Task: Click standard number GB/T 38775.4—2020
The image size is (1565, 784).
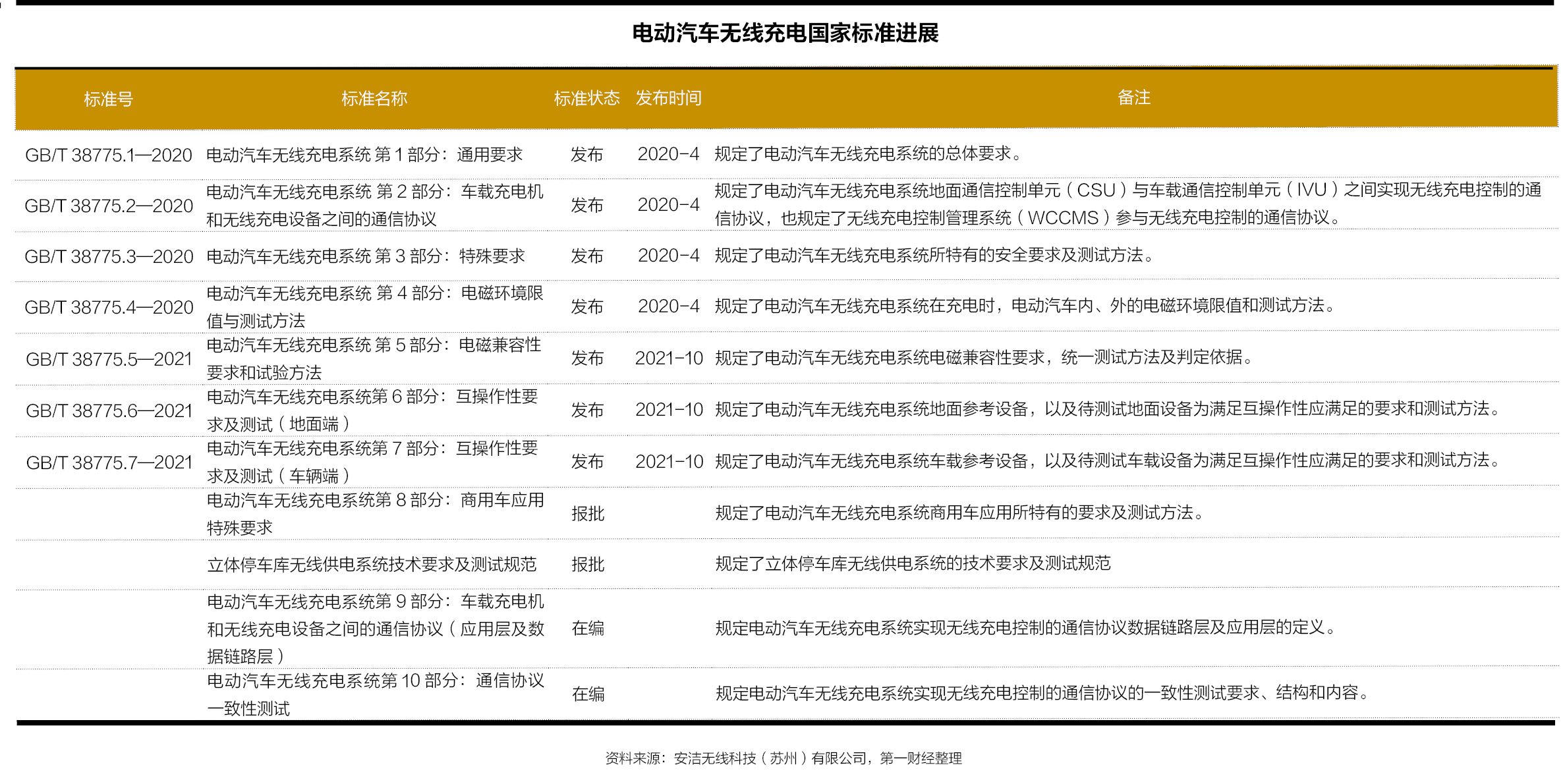Action: click(x=109, y=308)
